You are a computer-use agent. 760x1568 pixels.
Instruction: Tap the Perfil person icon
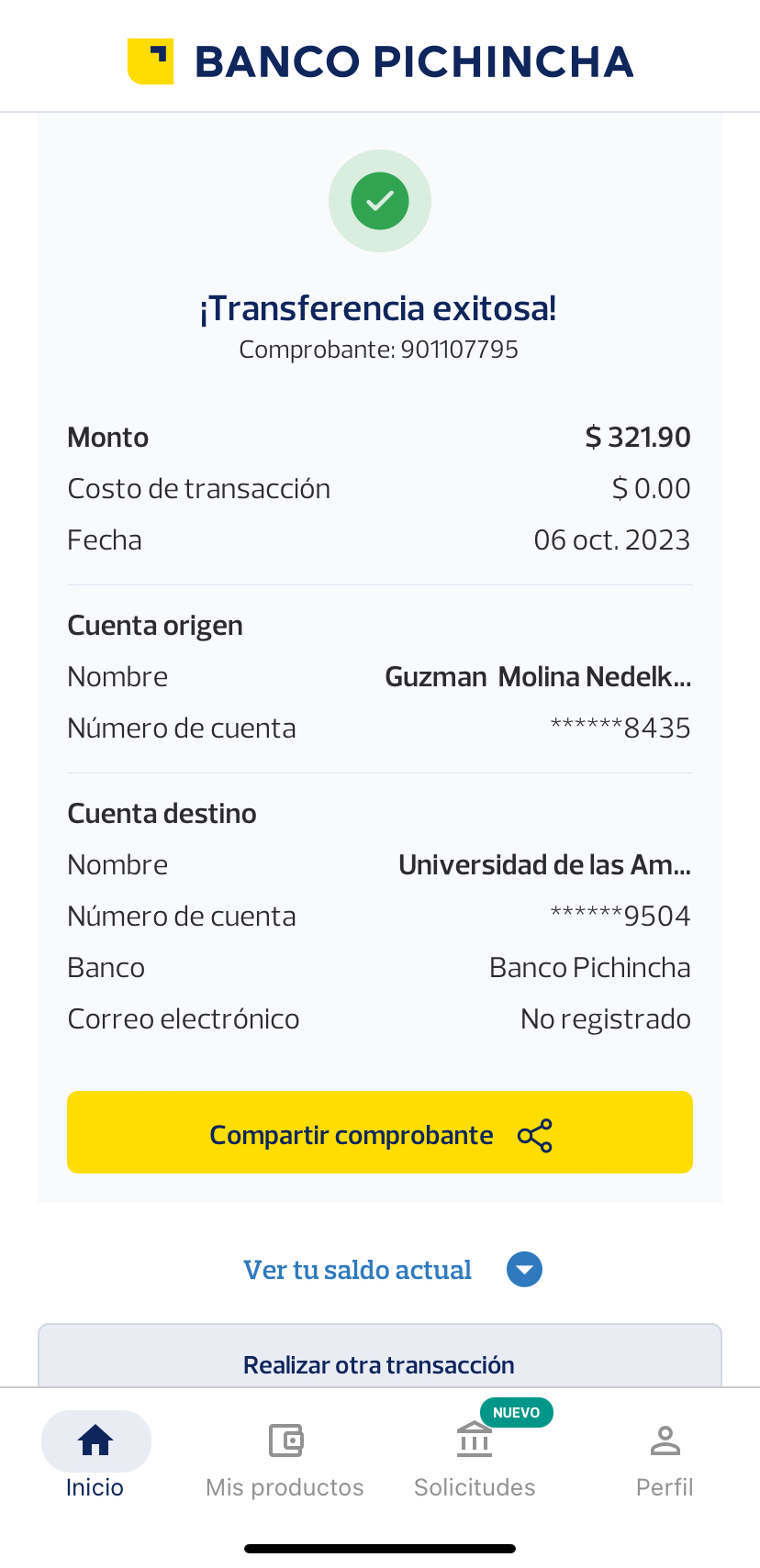665,1440
